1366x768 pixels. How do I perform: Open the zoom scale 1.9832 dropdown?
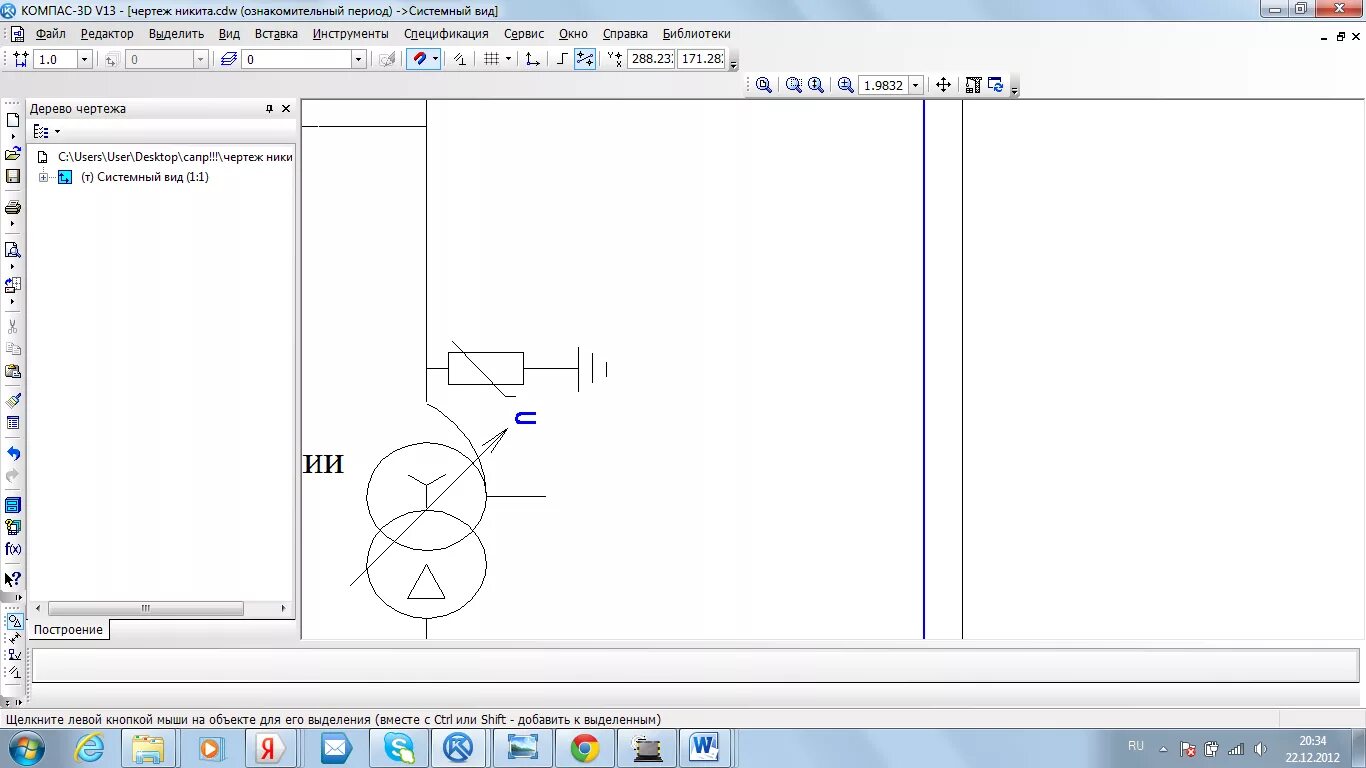coord(915,85)
